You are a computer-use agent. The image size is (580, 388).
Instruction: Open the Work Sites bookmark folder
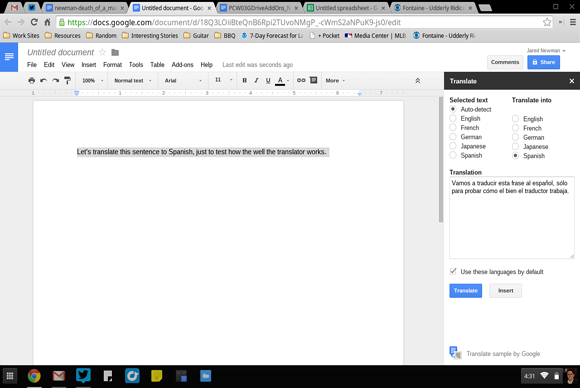21,36
